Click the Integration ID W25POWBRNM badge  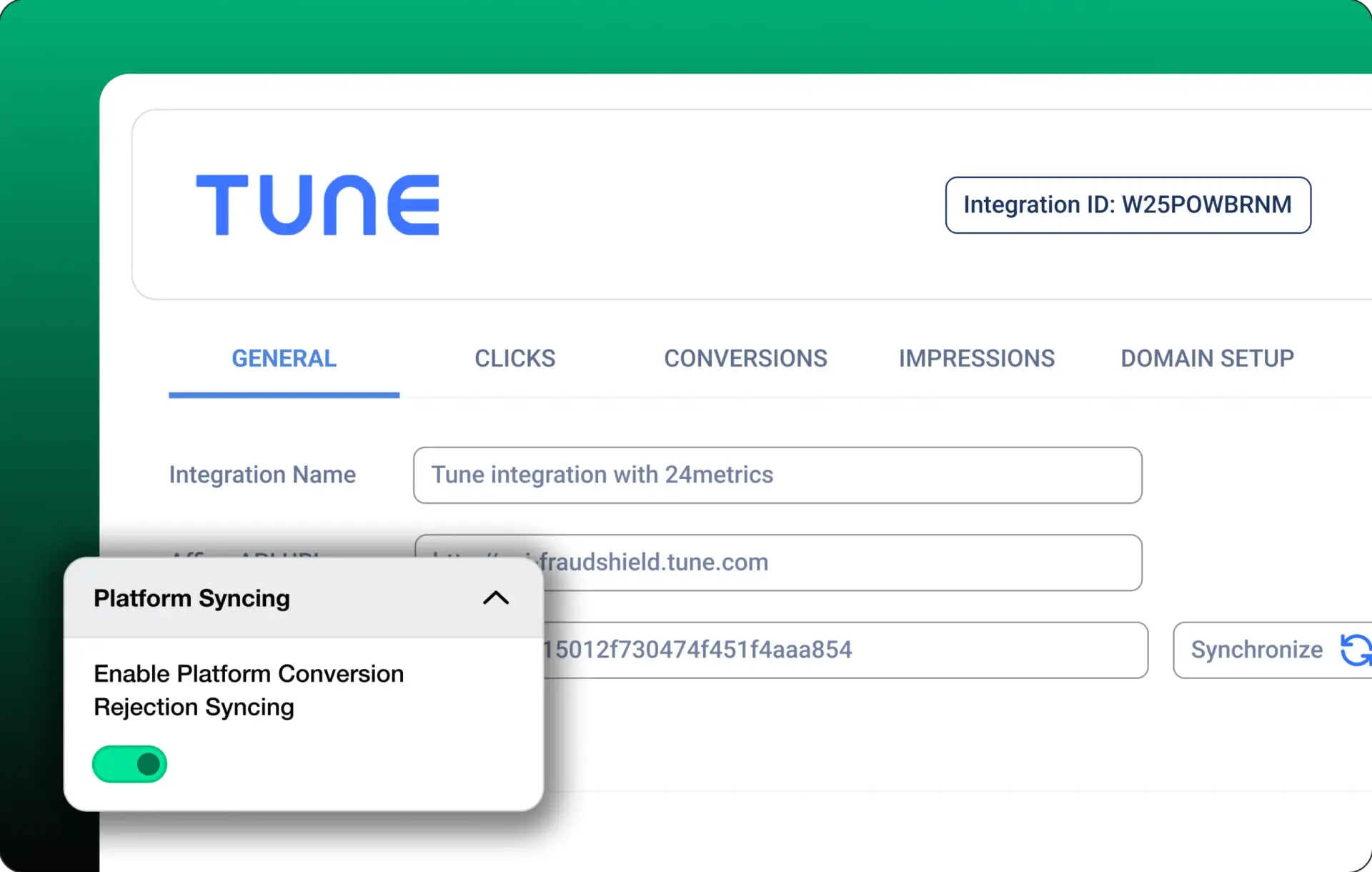tap(1128, 205)
